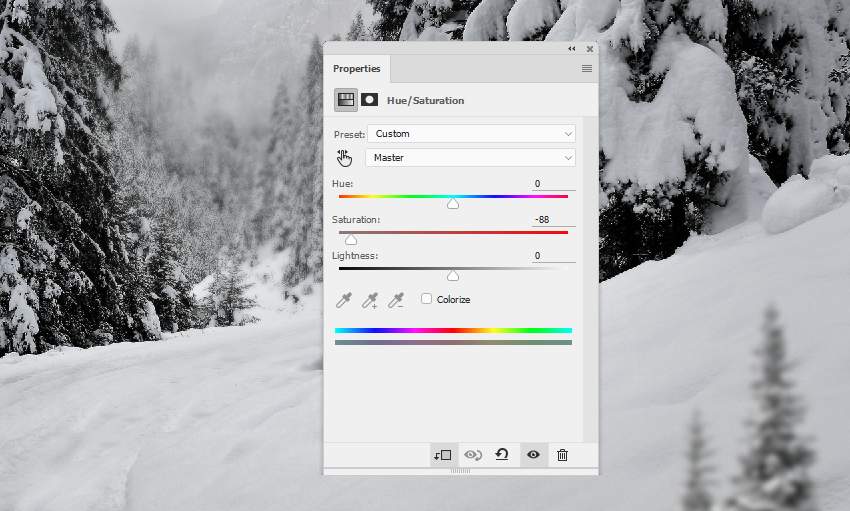This screenshot has width=850, height=511.
Task: Toggle adjustment layer visibility eye
Action: [x=533, y=455]
